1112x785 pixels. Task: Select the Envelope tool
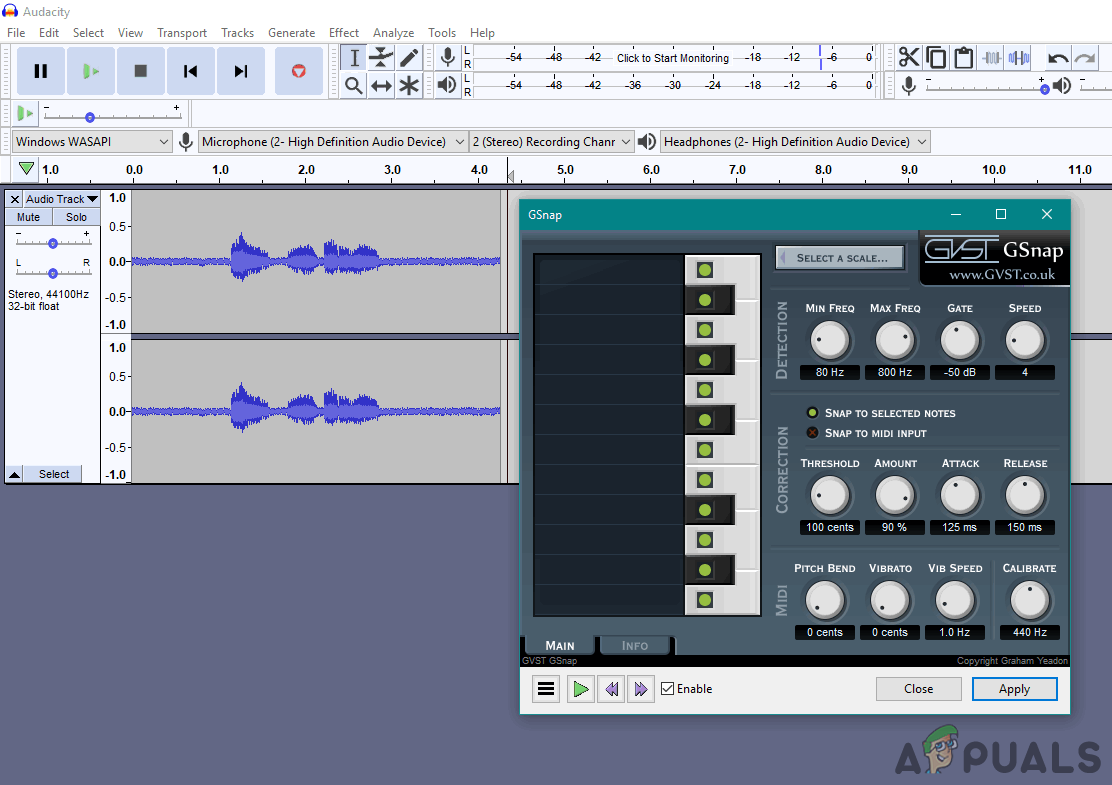[x=381, y=58]
